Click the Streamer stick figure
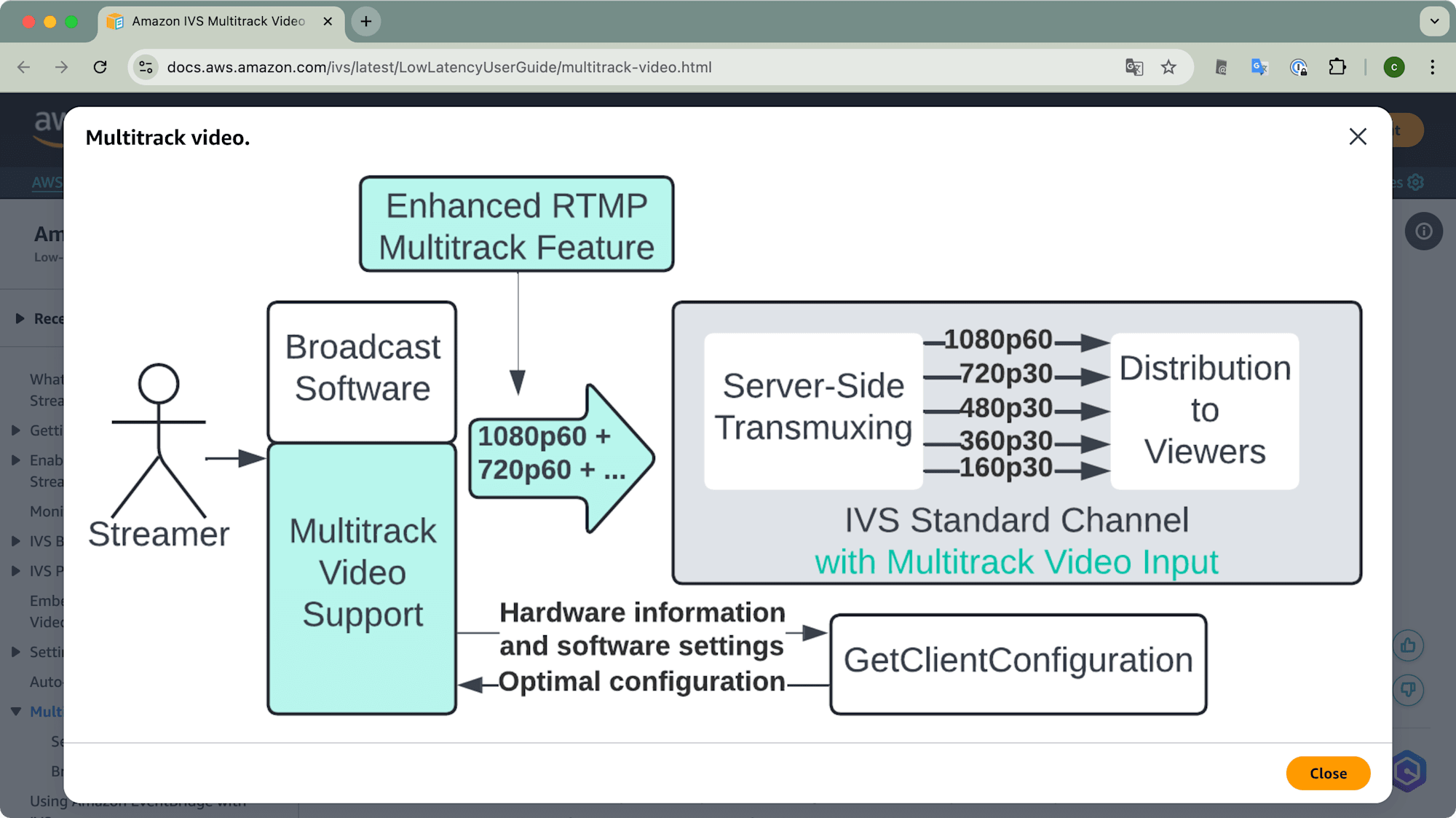 [x=159, y=441]
